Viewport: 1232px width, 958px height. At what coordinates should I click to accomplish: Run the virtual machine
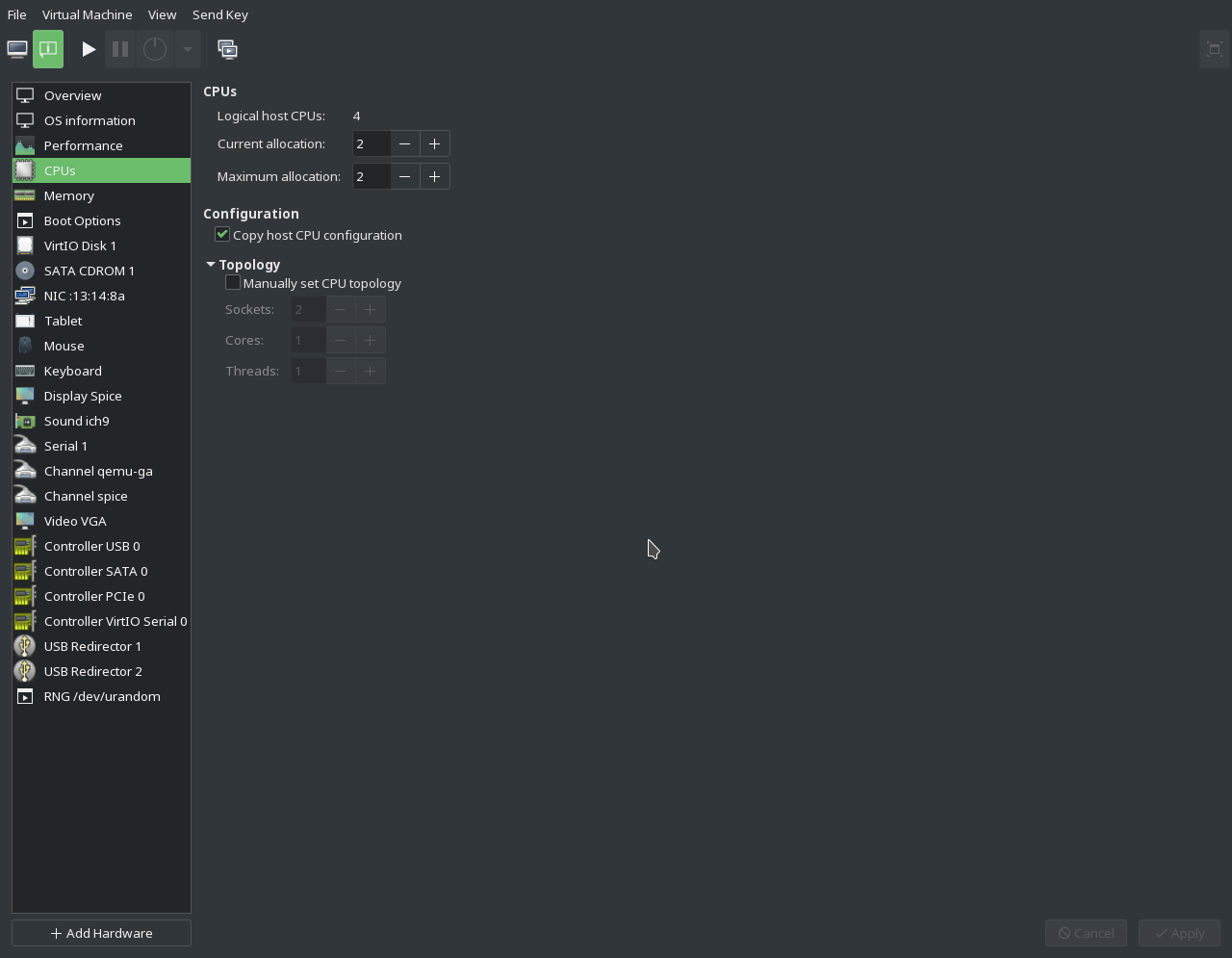(89, 48)
